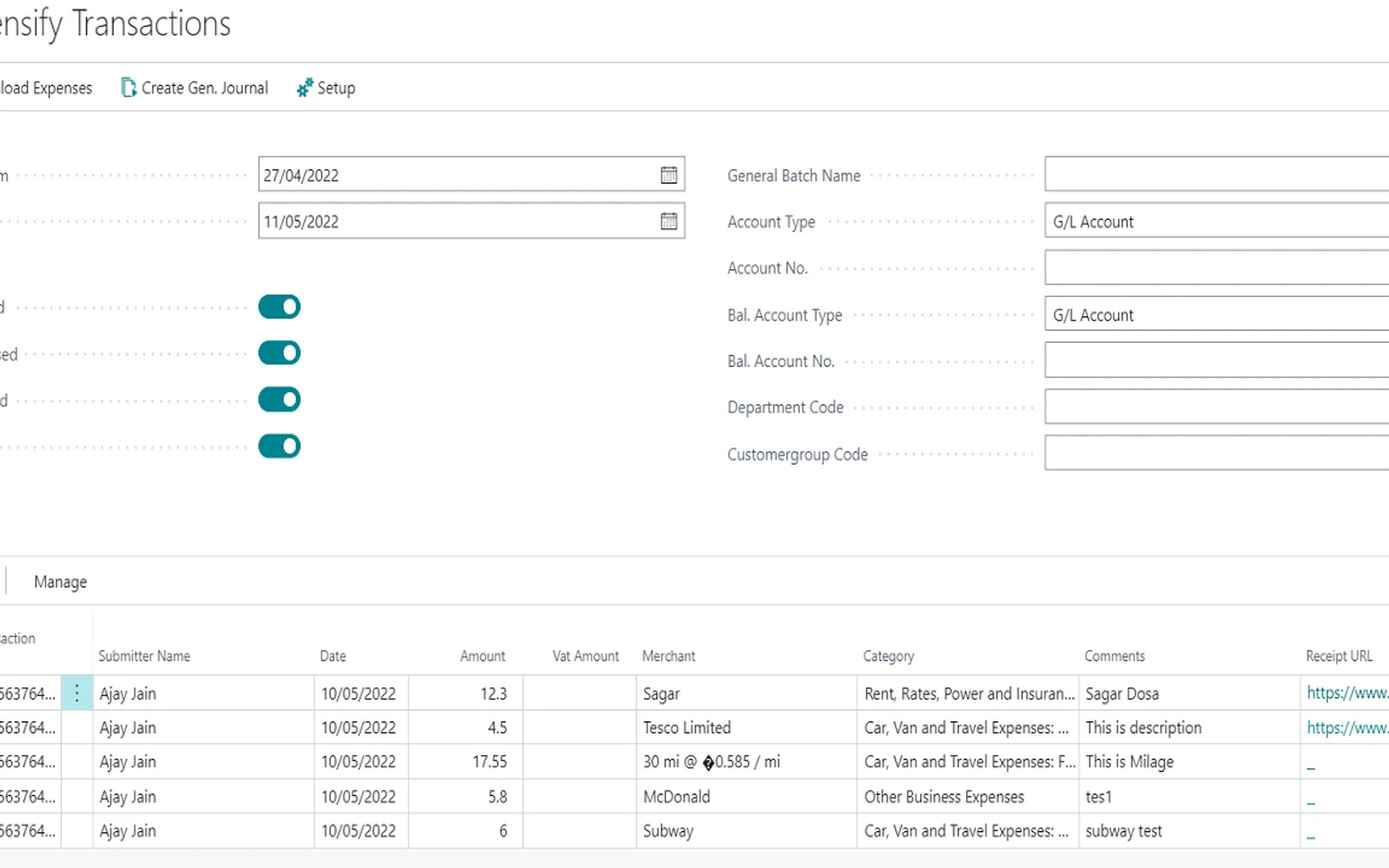Screen dimensions: 1389x868
Task: Click the Setup gear icon
Action: coord(305,88)
